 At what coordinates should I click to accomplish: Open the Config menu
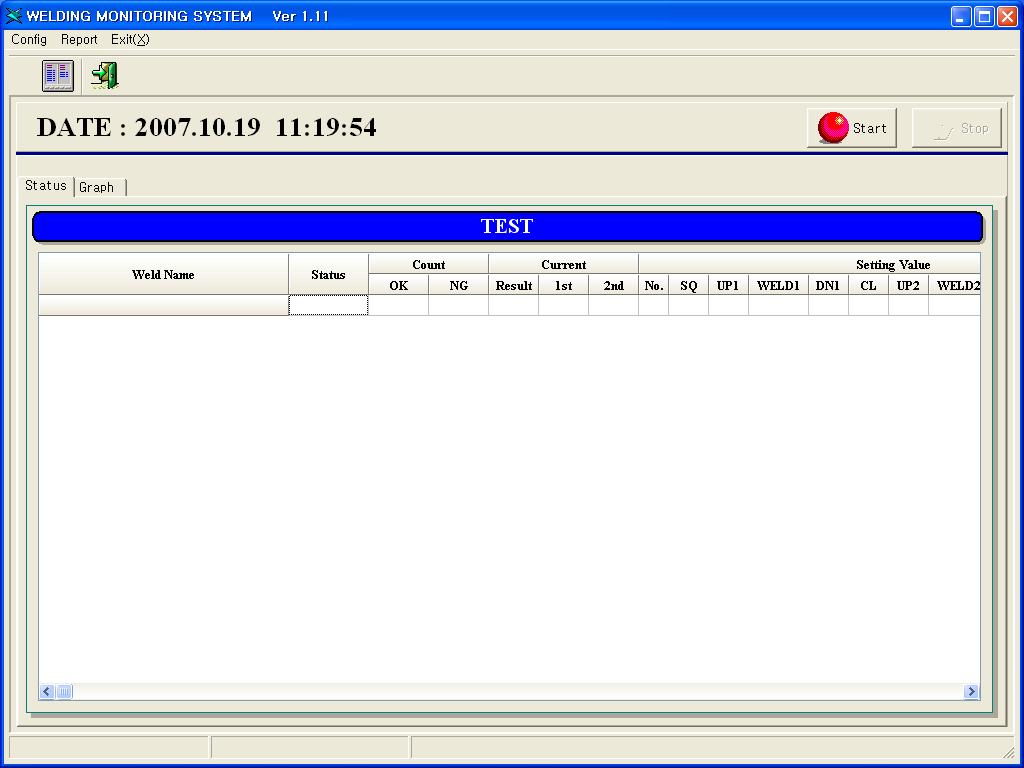[x=29, y=40]
